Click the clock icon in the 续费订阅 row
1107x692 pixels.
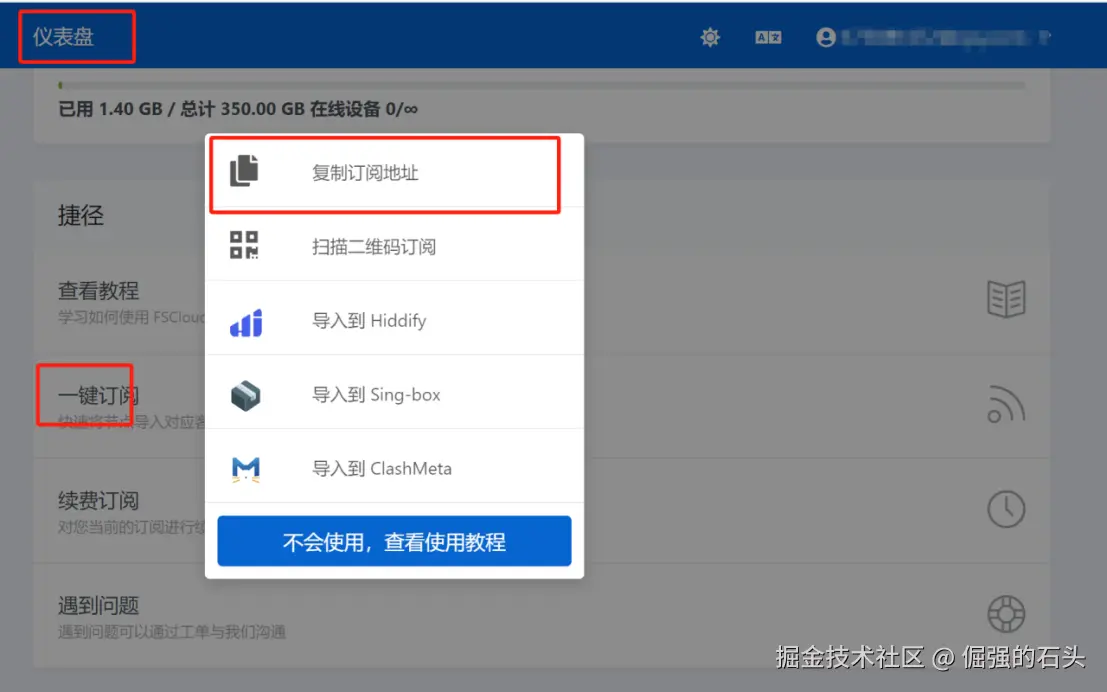click(1006, 508)
